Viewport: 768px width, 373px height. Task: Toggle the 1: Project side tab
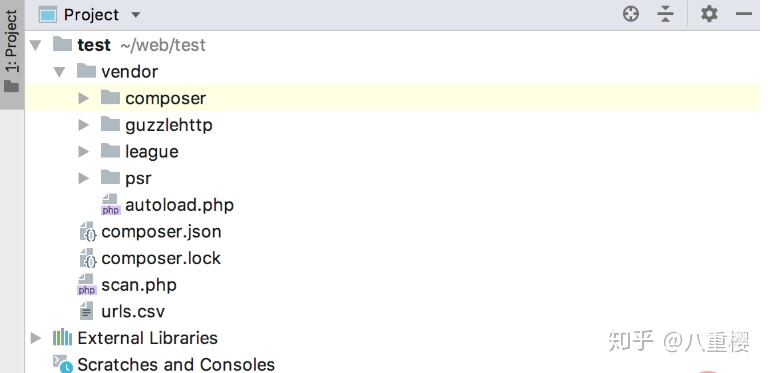tap(11, 50)
